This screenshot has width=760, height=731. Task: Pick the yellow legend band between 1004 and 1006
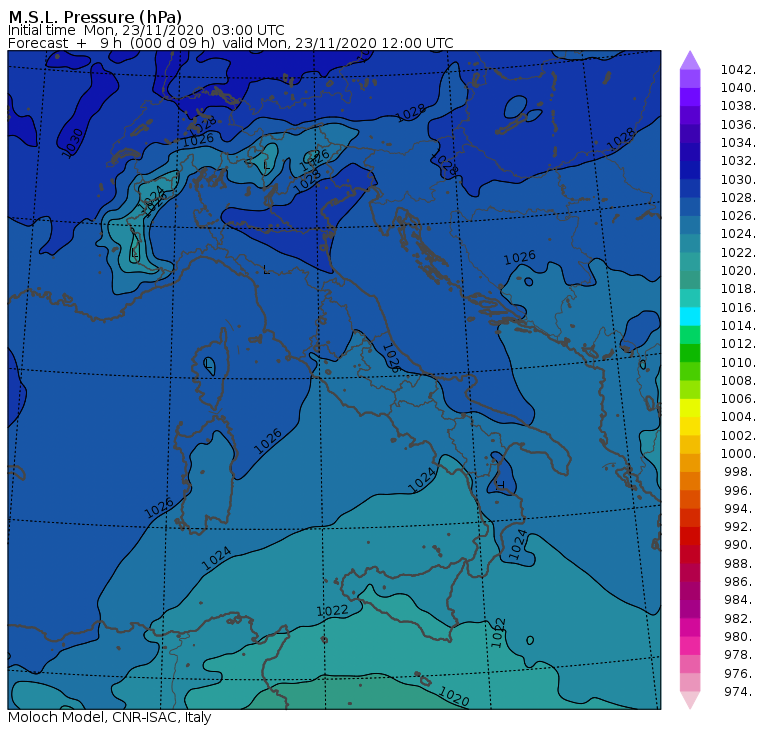(690, 408)
